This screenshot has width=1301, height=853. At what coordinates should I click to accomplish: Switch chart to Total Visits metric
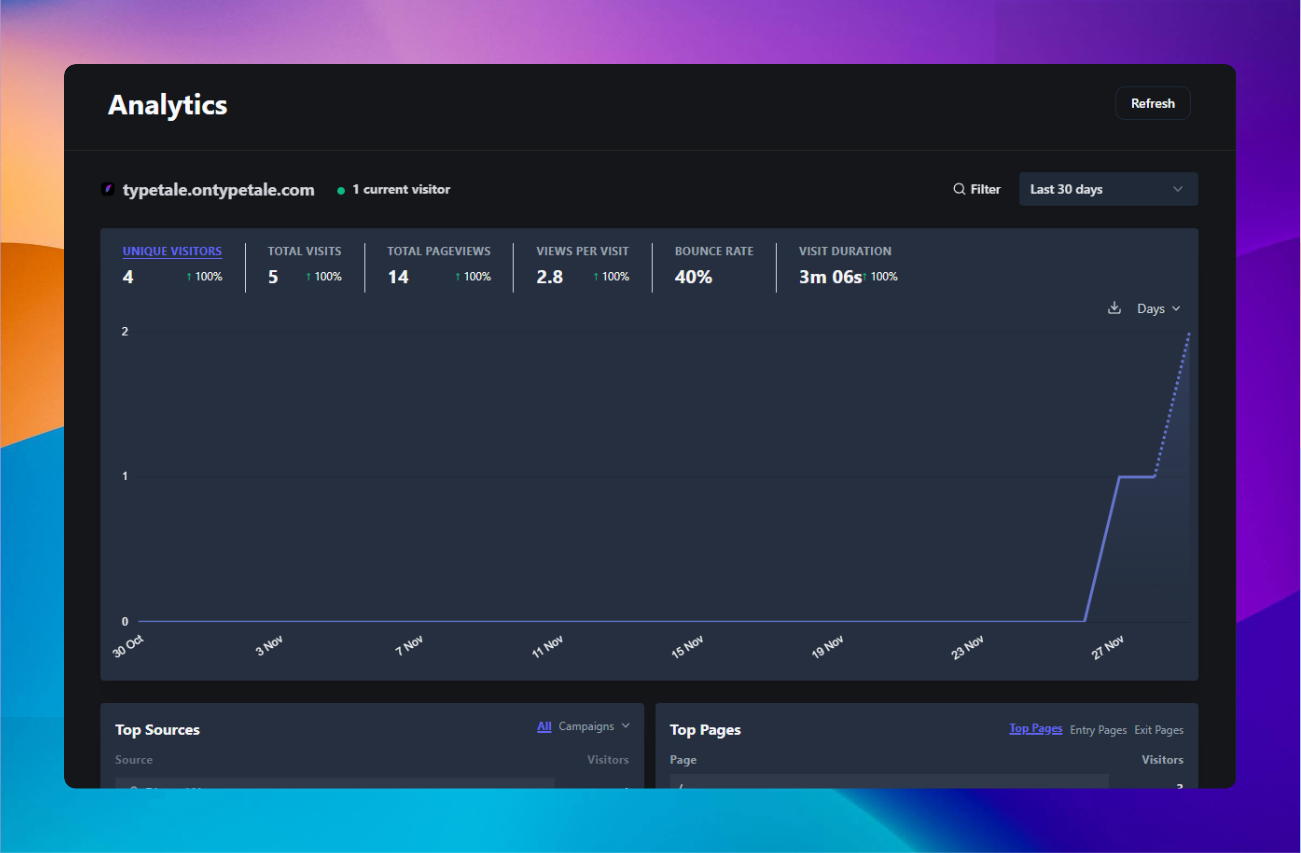(x=304, y=251)
